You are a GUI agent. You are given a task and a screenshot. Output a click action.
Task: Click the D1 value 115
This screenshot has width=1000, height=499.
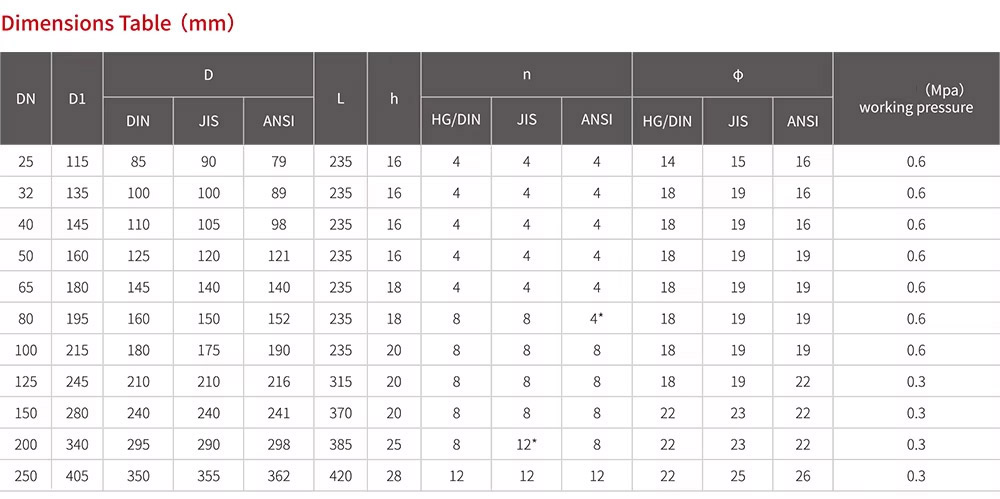click(x=77, y=162)
